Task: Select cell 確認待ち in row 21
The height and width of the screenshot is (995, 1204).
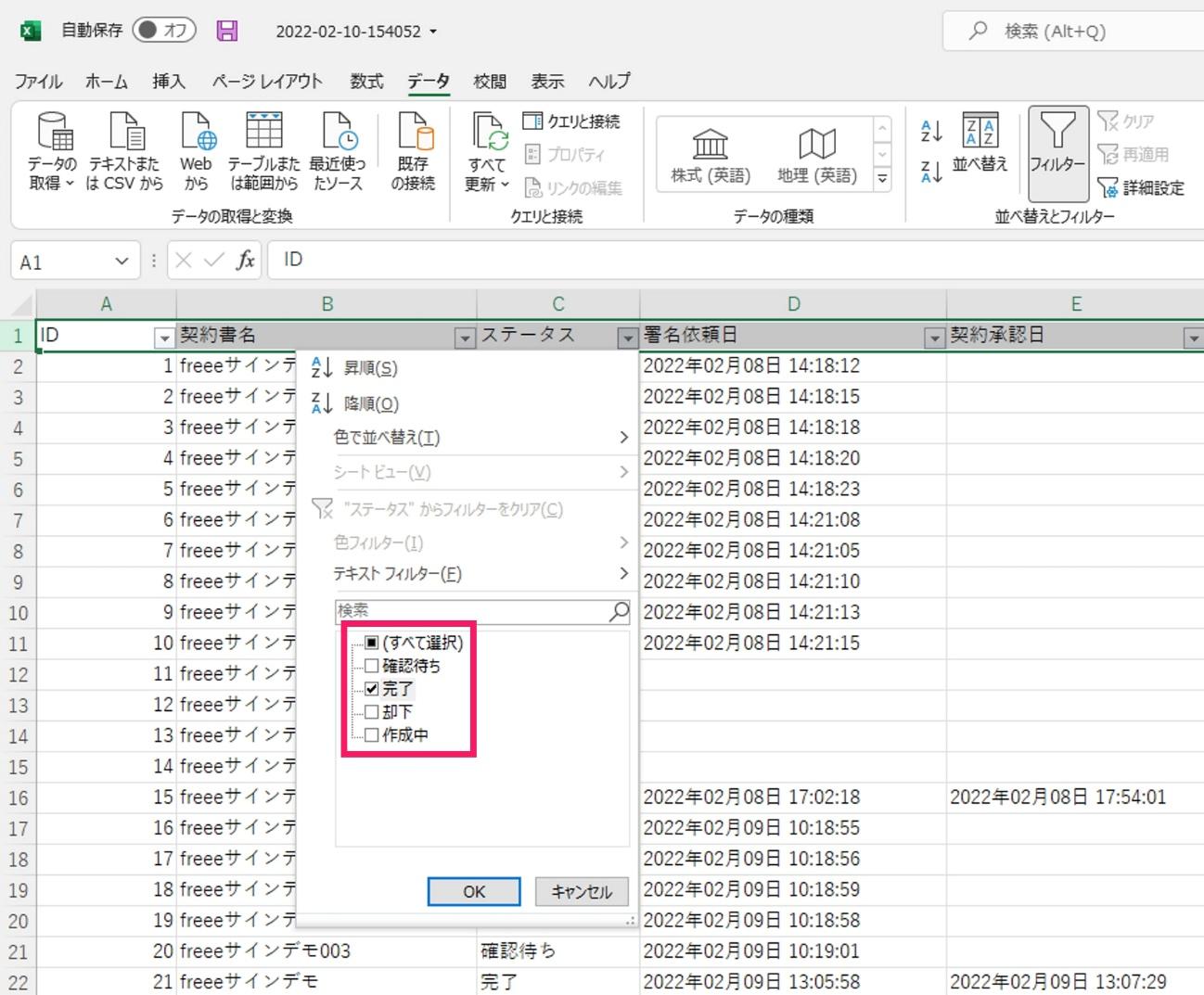Action: coord(558,950)
